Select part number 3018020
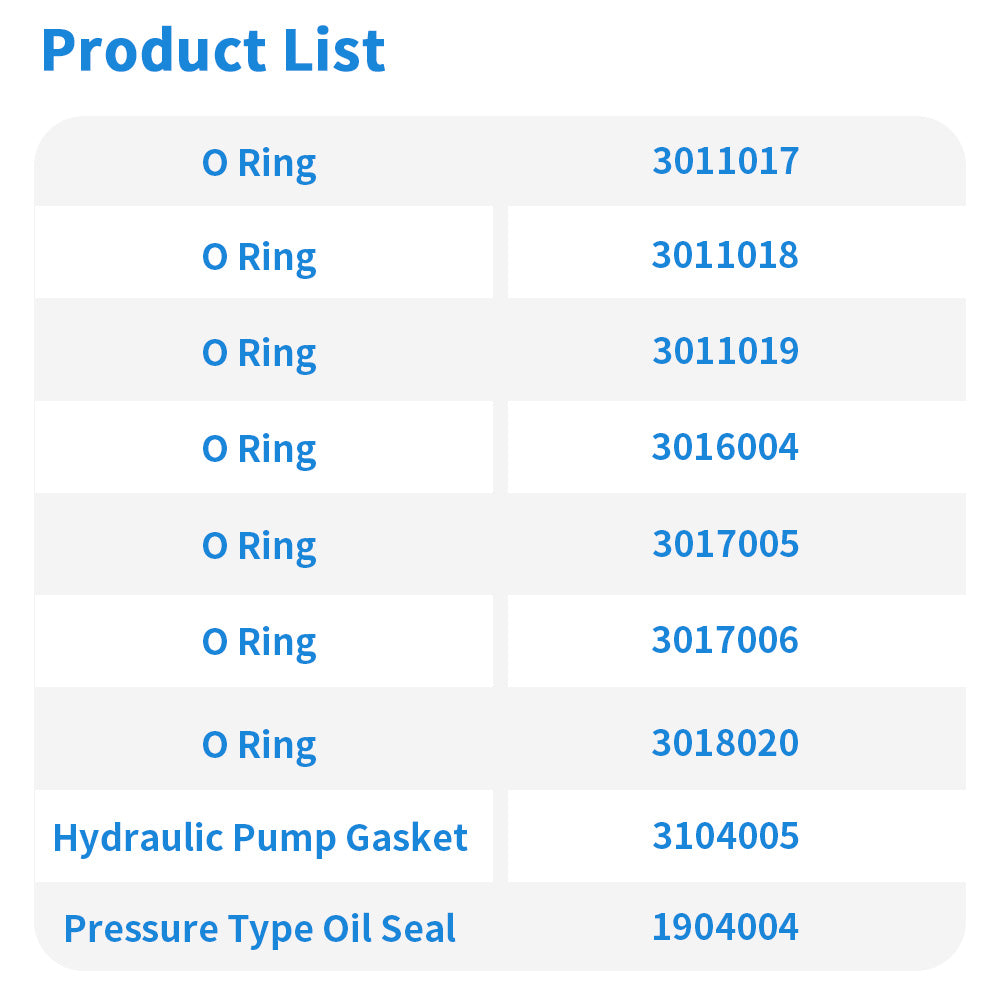The width and height of the screenshot is (1000, 1000). [x=725, y=743]
